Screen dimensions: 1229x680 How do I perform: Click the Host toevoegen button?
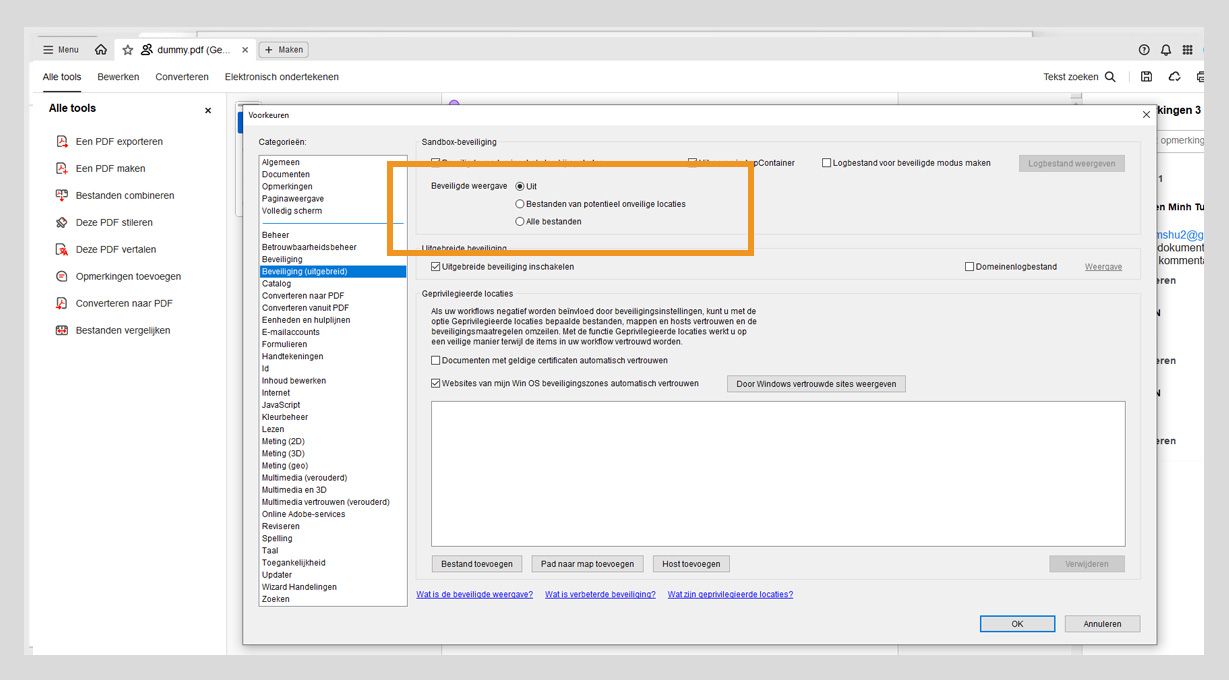click(x=691, y=563)
